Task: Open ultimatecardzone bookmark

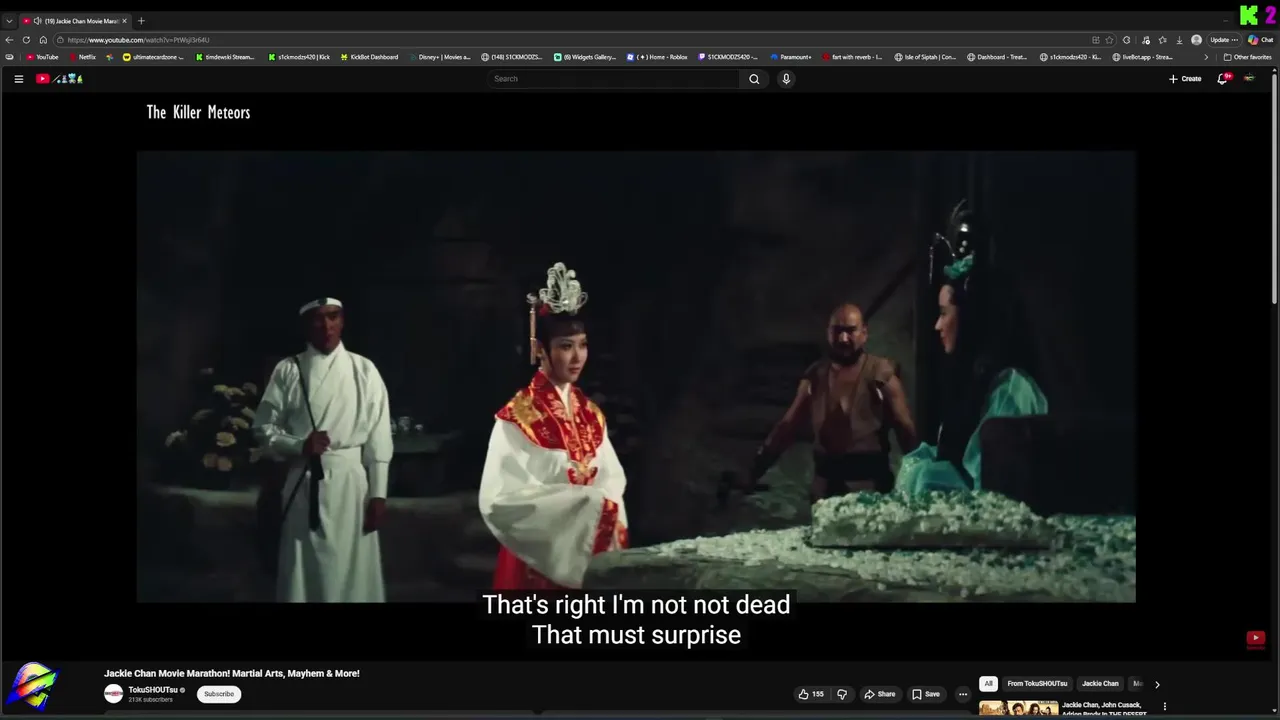Action: (154, 57)
